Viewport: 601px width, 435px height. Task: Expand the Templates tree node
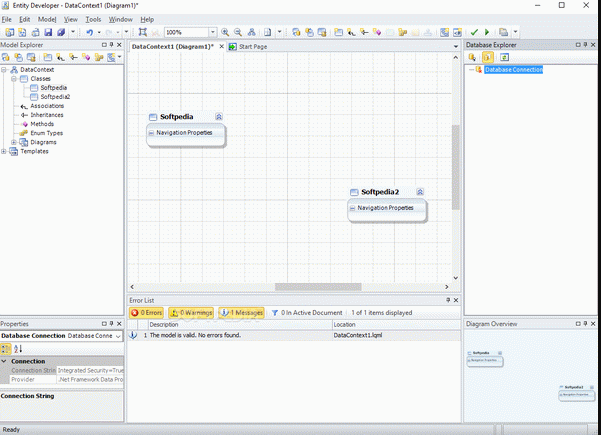tap(4, 151)
